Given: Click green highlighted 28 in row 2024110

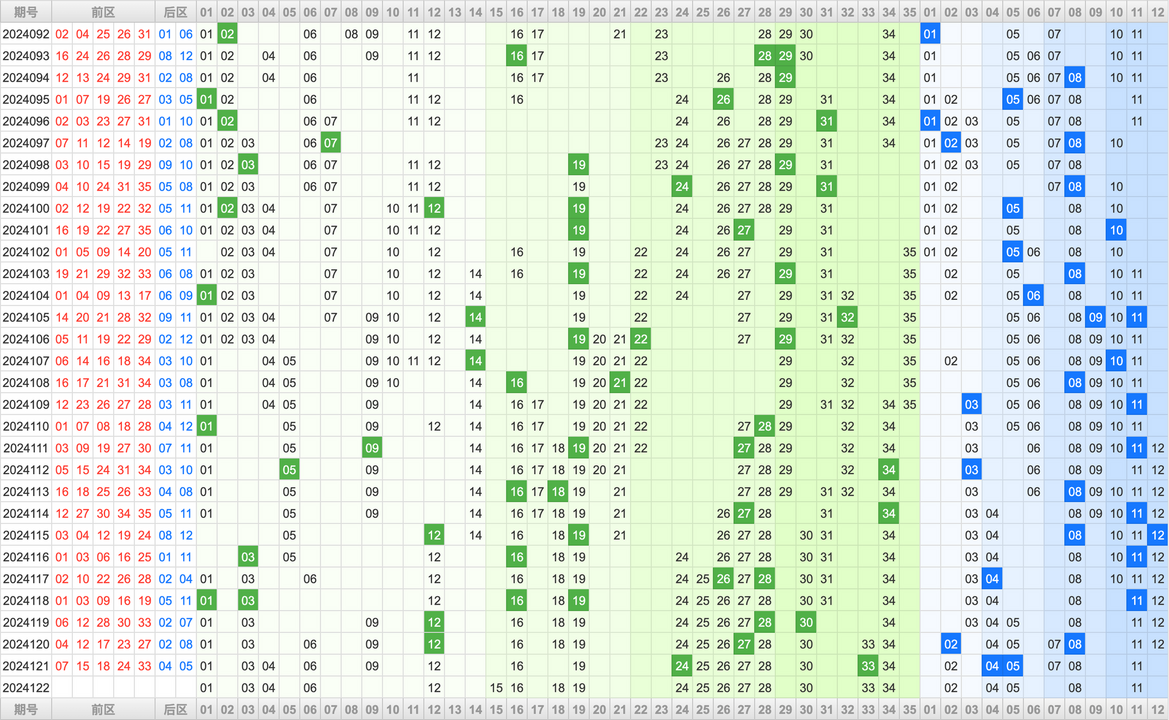Looking at the screenshot, I should (x=765, y=426).
